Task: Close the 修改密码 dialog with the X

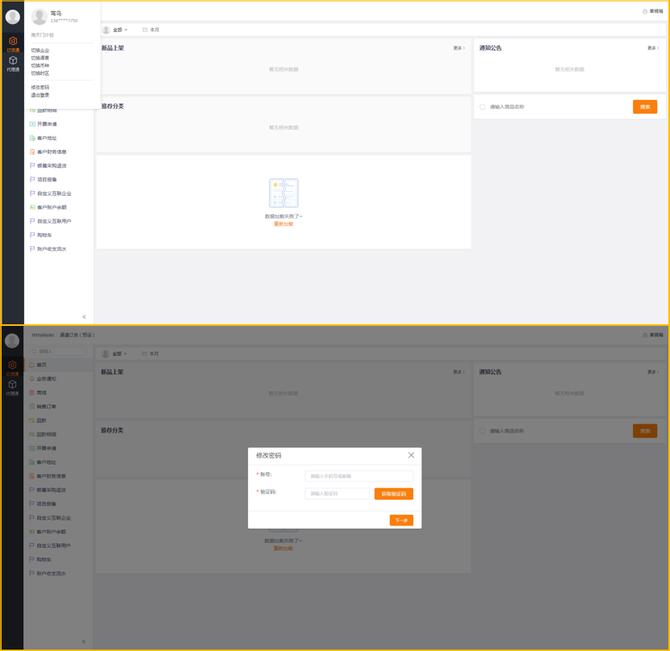Action: click(411, 455)
